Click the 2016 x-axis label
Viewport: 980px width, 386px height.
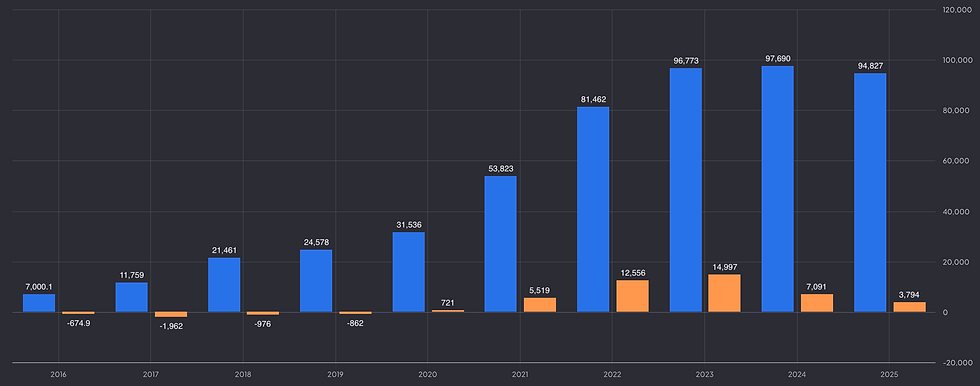click(x=59, y=374)
